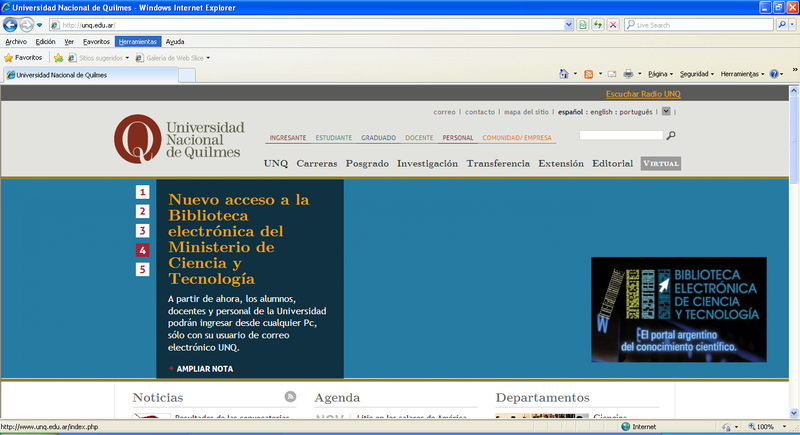Click the red X Stop loading icon
Screen dimensions: 800x435
[613, 24]
